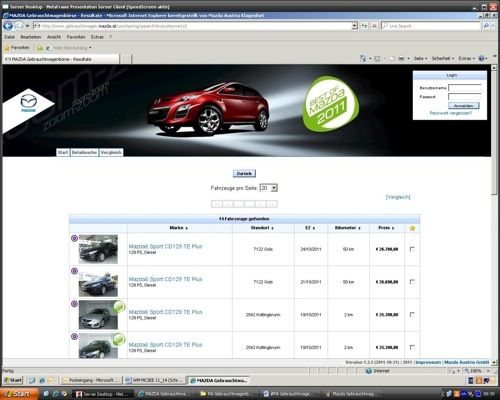Screen dimensions: 500x400
Task: Click thumbnail of silver Mazda6 third row
Action: [98, 315]
